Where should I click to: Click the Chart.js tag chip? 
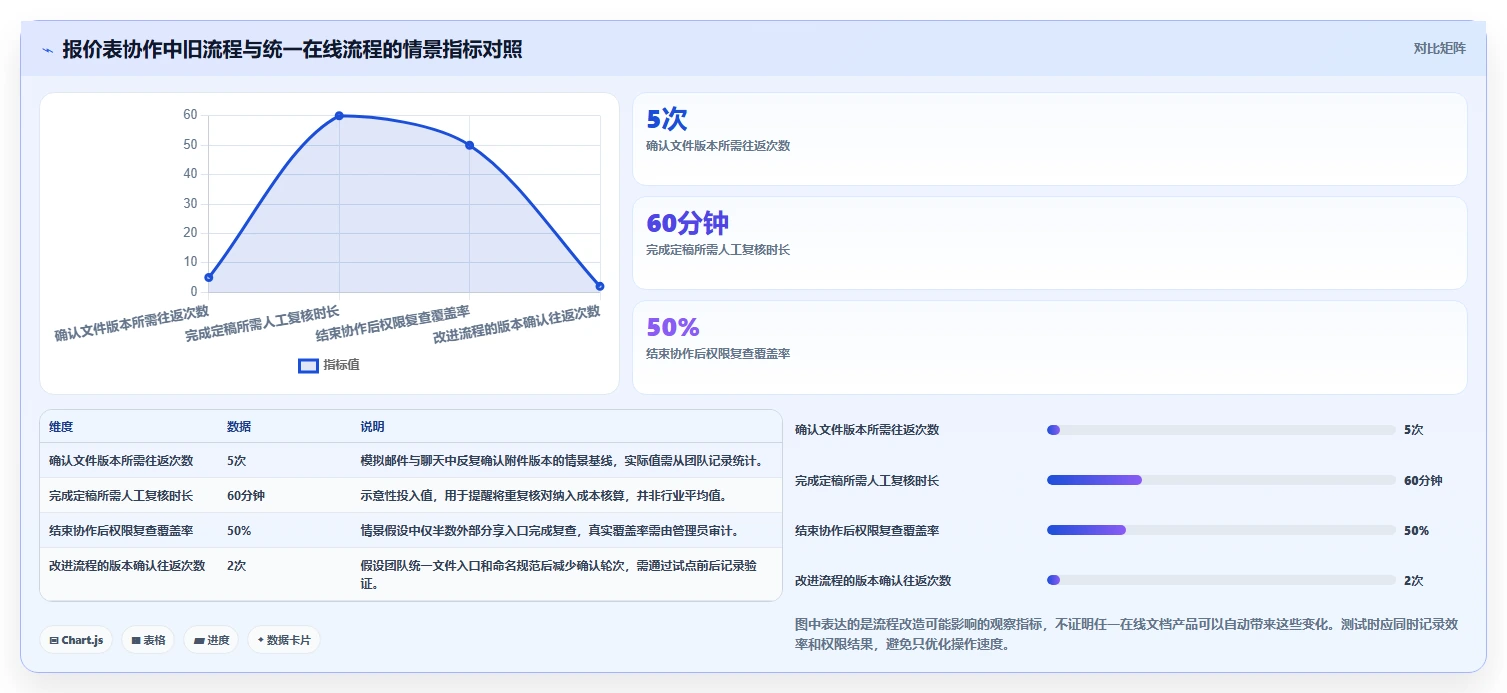[76, 640]
